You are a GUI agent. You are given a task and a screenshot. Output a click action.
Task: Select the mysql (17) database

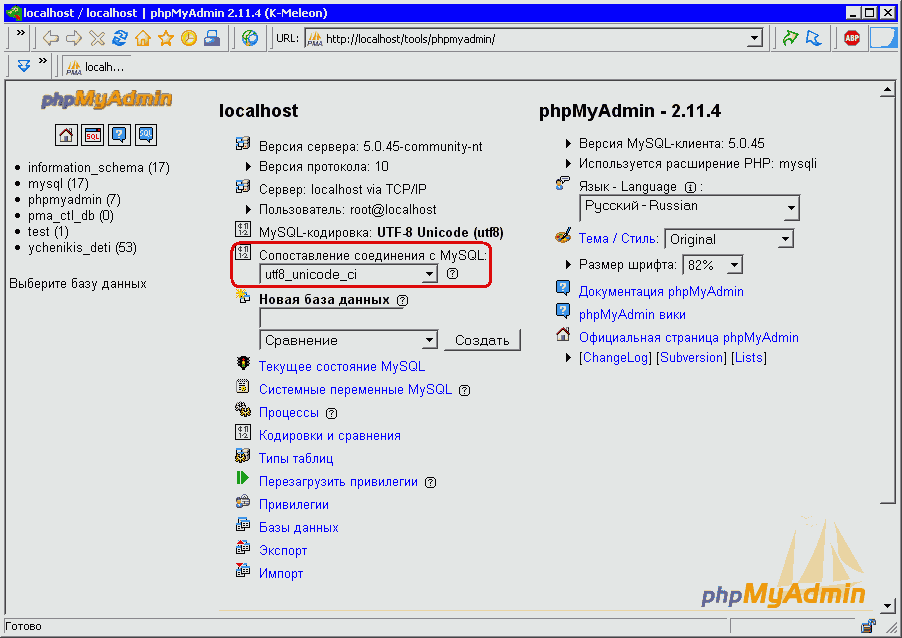[x=58, y=184]
